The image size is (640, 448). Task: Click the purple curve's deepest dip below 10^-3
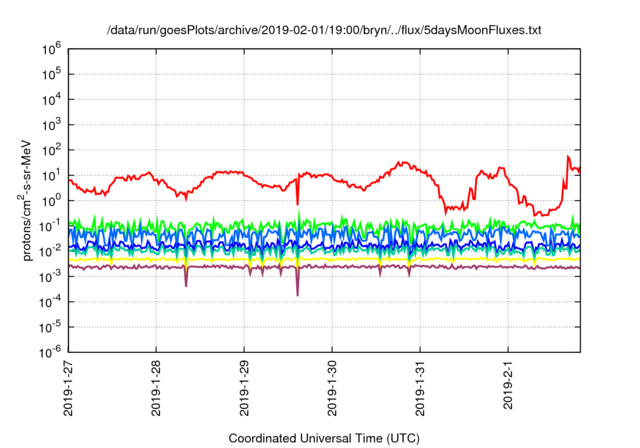coord(298,295)
